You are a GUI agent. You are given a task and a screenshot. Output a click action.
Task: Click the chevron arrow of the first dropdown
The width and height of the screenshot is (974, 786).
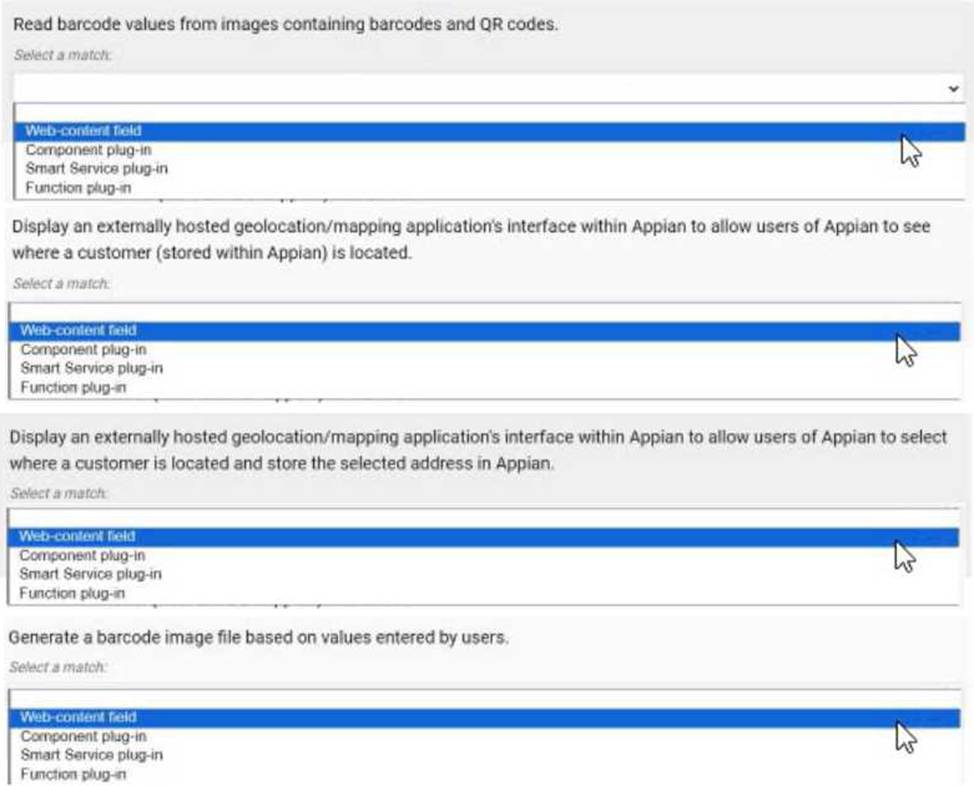[x=953, y=89]
